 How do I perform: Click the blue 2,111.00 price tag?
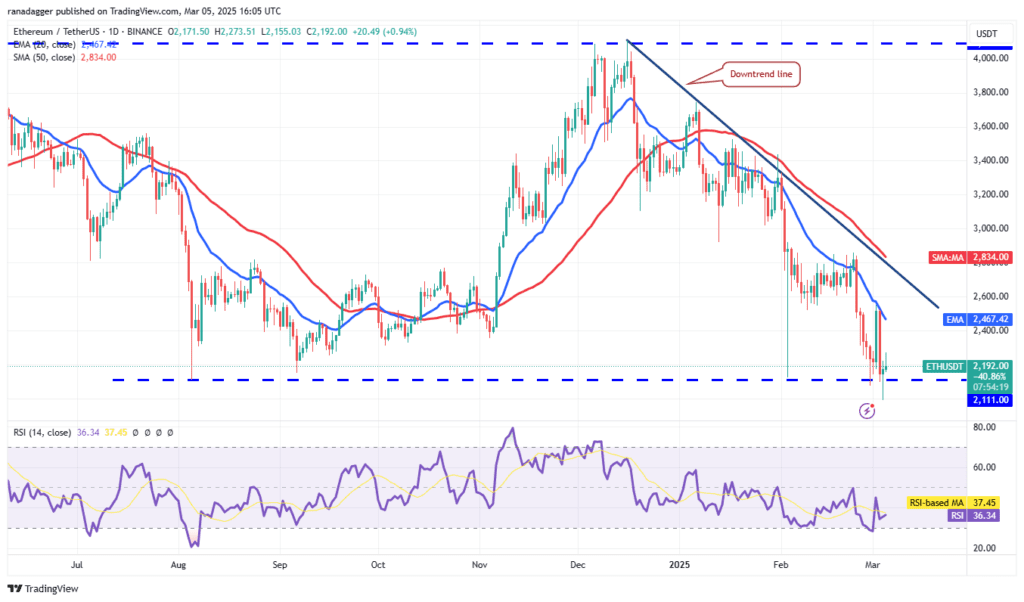[x=990, y=400]
